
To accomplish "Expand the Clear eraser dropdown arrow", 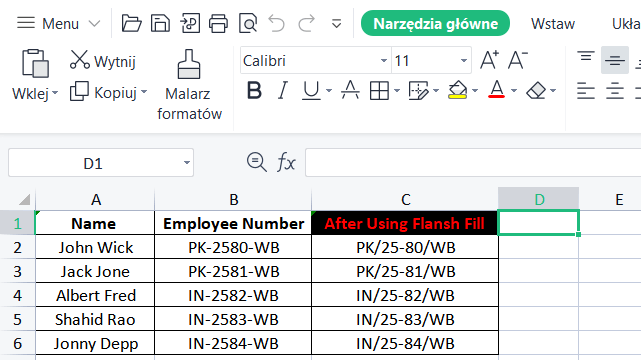I will click(x=553, y=91).
